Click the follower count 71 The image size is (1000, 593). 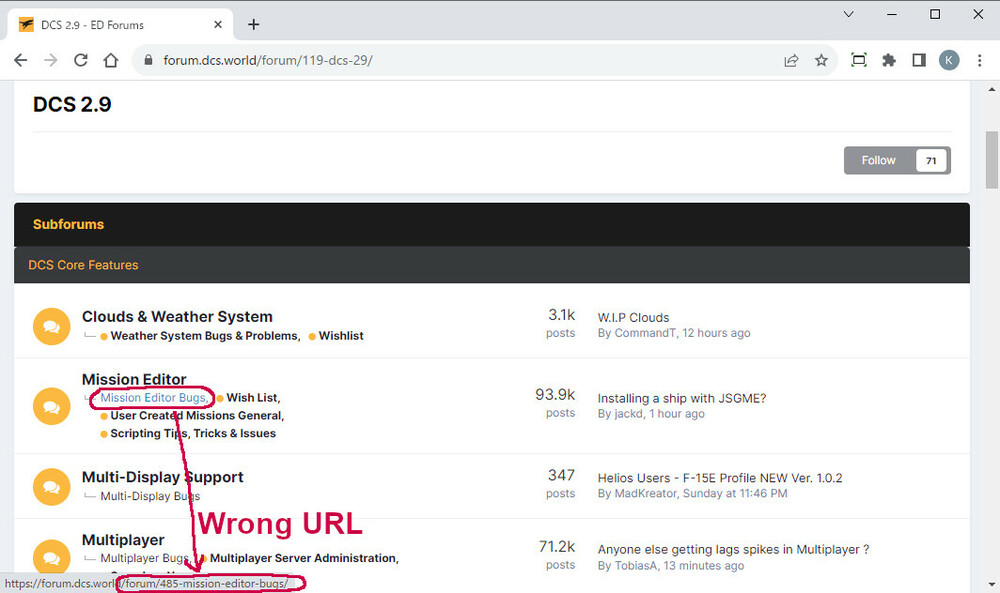[x=931, y=161]
